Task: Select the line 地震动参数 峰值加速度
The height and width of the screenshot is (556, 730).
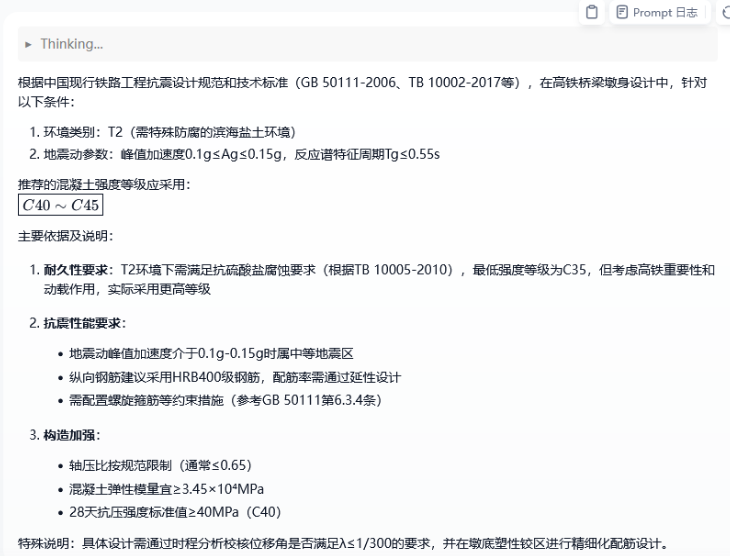Action: [x=234, y=154]
